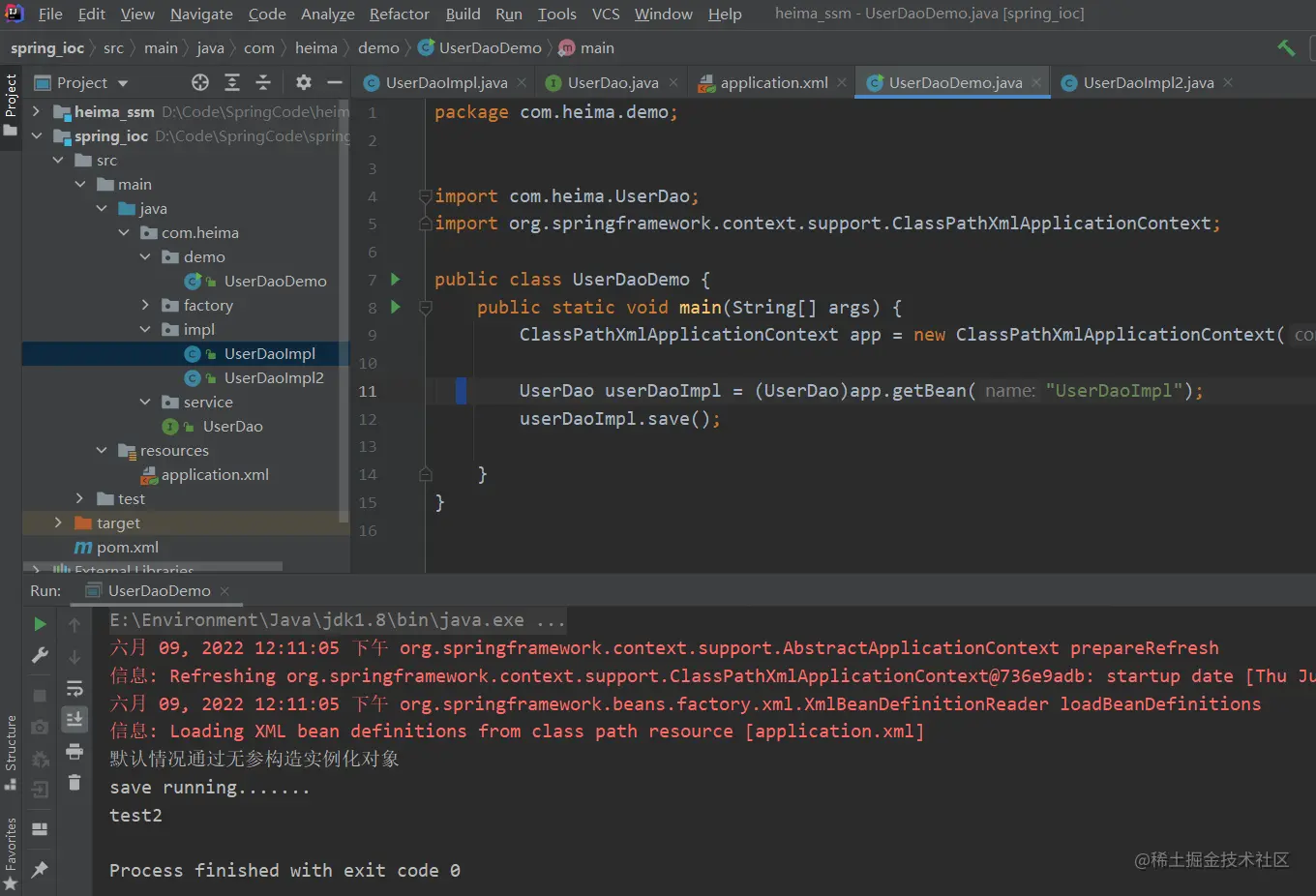Screen dimensions: 1316x896
Task: Collapse the java folder in tree
Action: (102, 208)
